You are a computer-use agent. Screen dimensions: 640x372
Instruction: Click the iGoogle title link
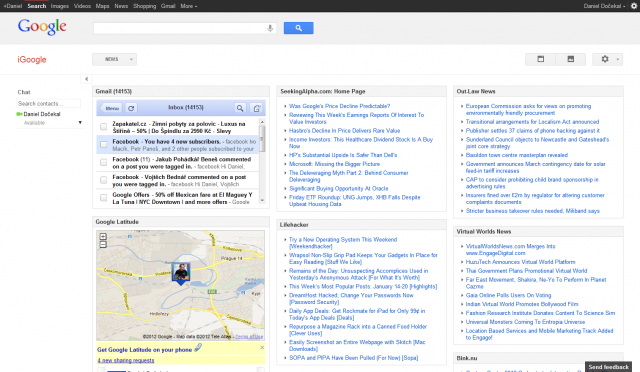(32, 60)
